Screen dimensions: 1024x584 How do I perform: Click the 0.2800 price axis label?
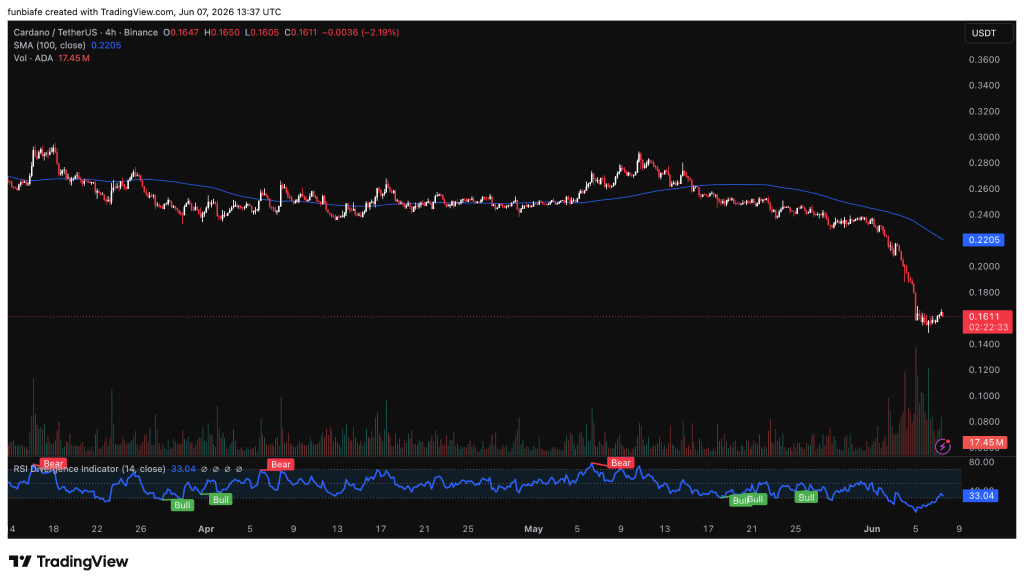984,163
